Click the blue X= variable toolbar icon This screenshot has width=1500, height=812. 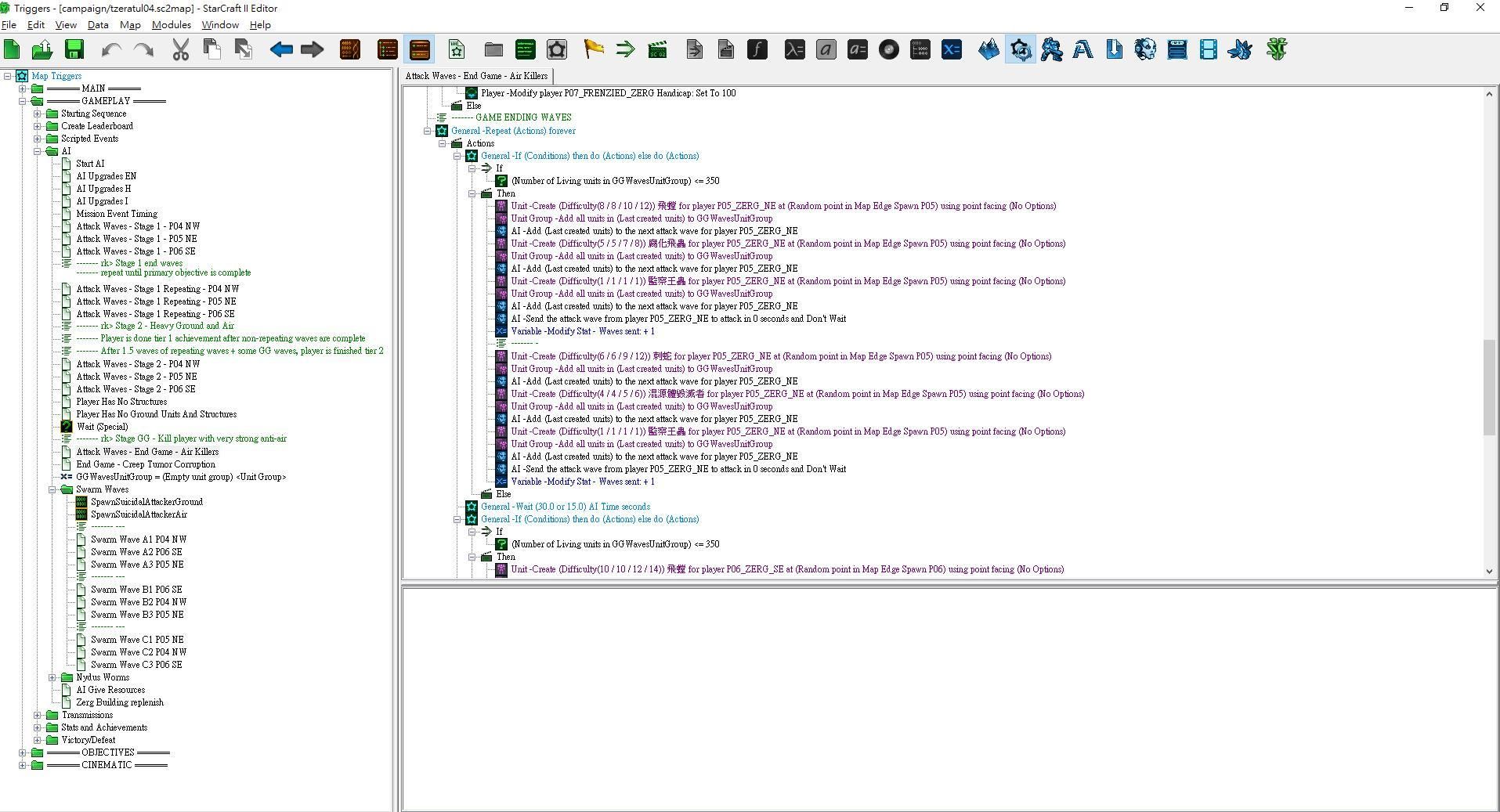(x=951, y=50)
